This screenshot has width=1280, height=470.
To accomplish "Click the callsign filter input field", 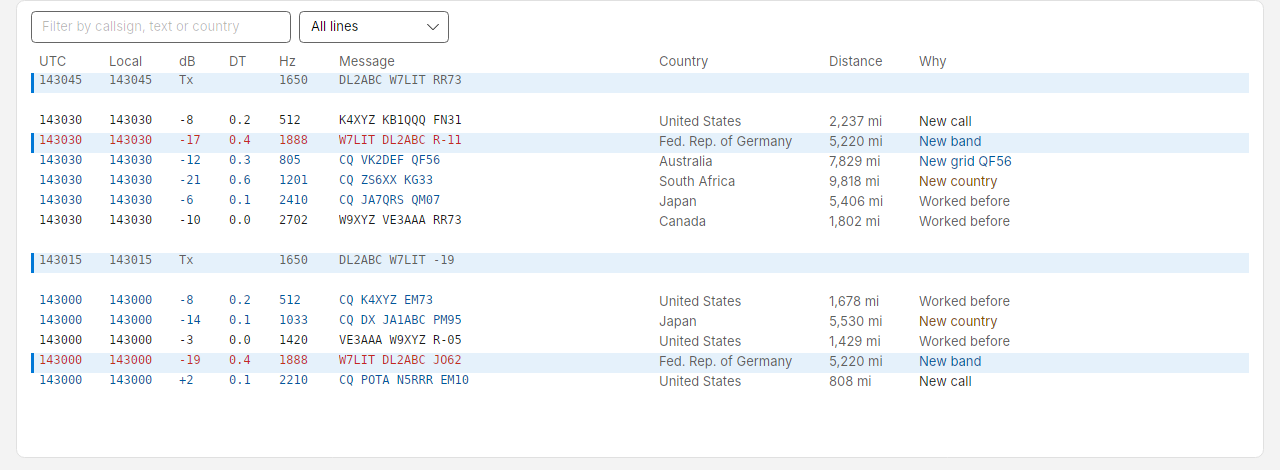I will point(161,27).
